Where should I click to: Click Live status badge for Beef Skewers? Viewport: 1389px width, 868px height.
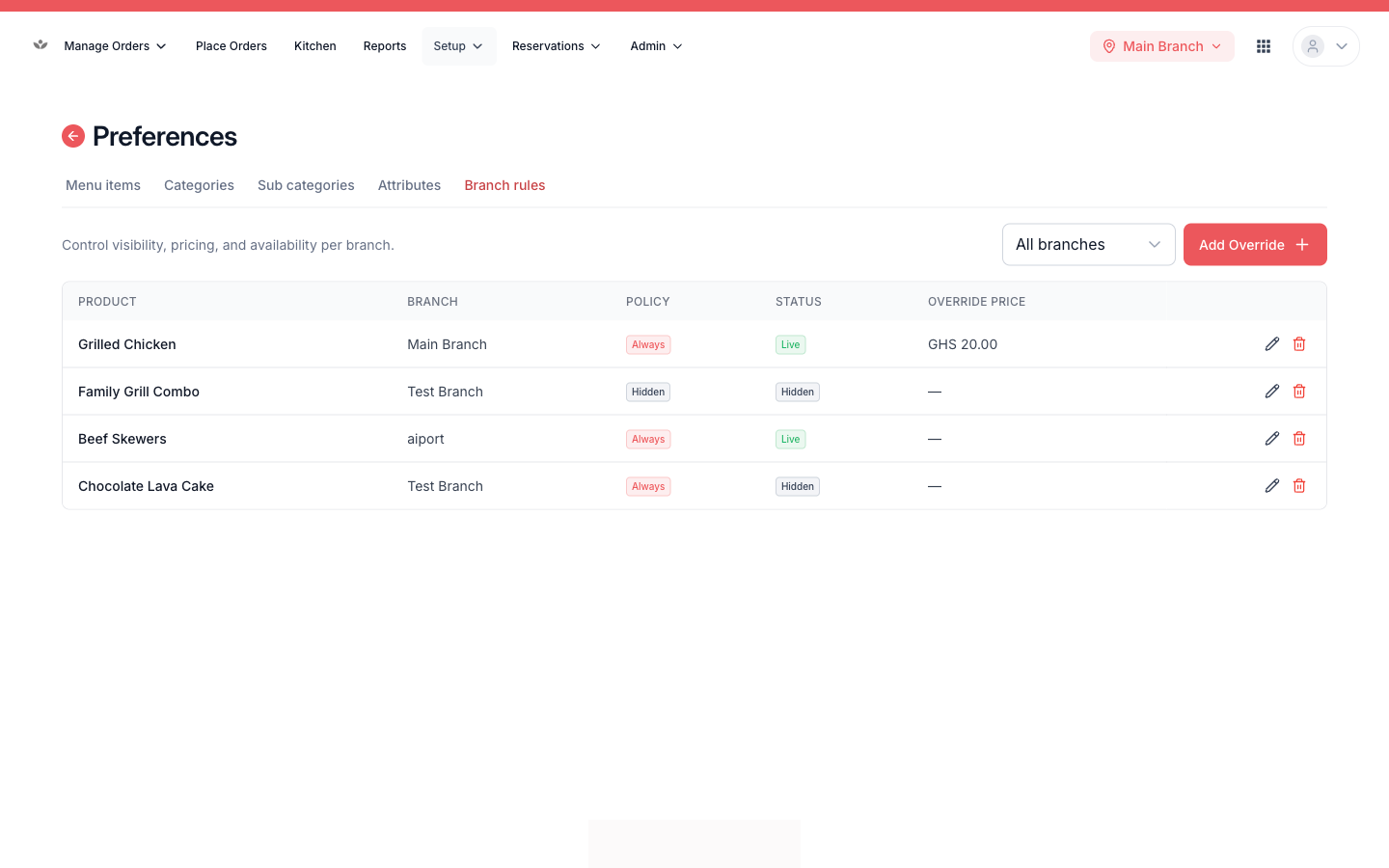pyautogui.click(x=791, y=439)
